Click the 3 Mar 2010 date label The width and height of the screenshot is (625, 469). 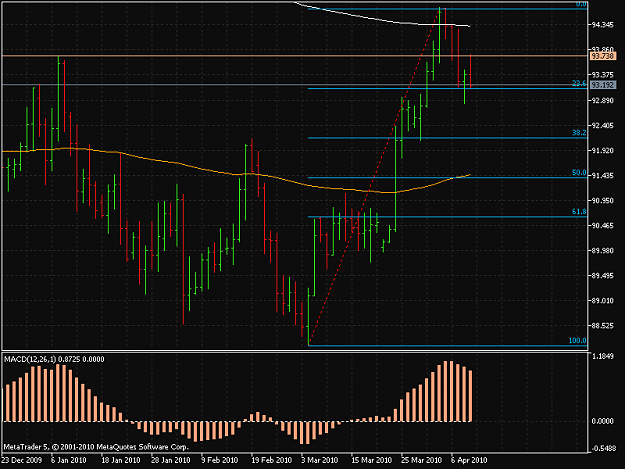pos(320,460)
